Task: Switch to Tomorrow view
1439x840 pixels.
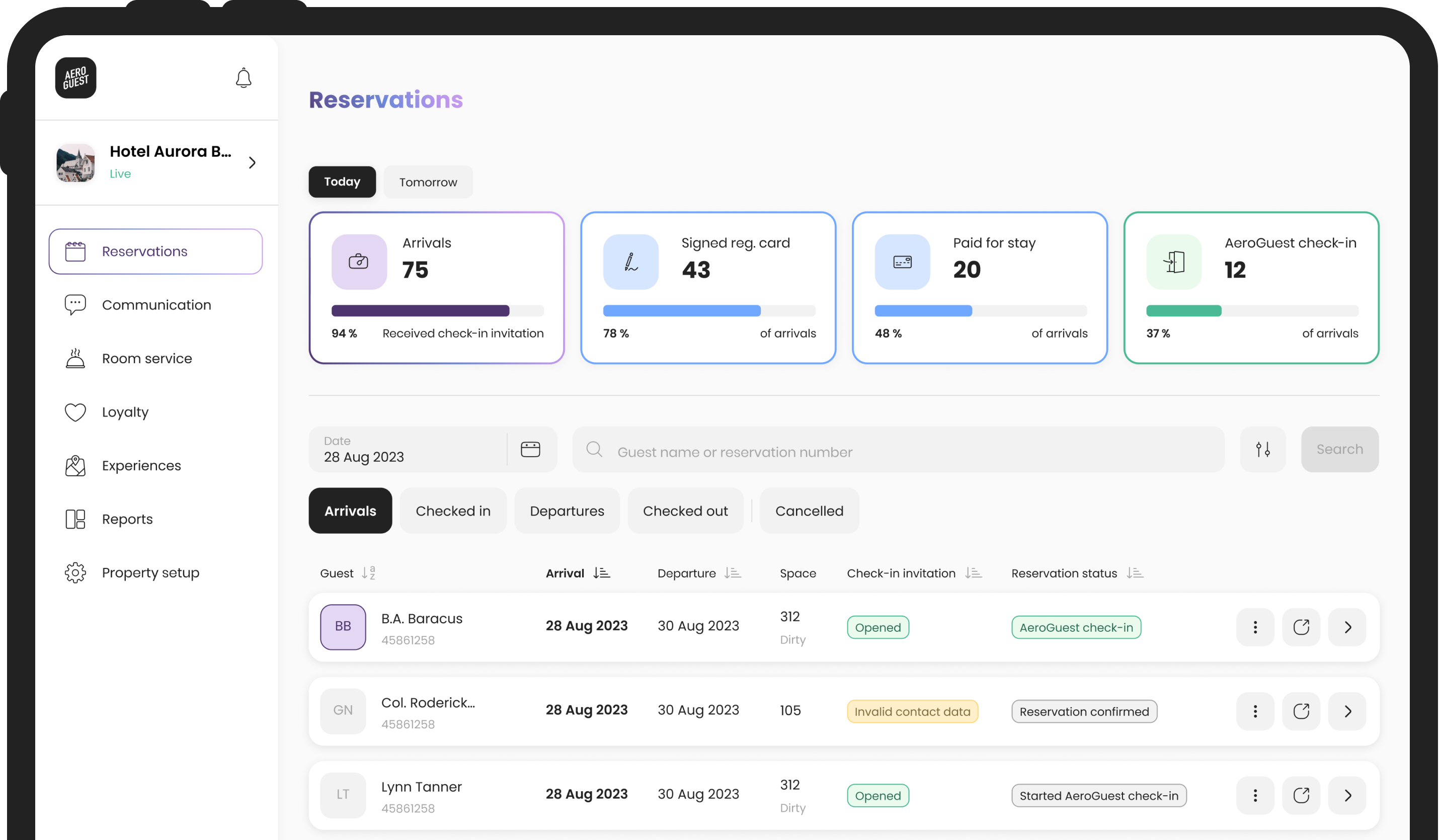Action: (x=428, y=182)
